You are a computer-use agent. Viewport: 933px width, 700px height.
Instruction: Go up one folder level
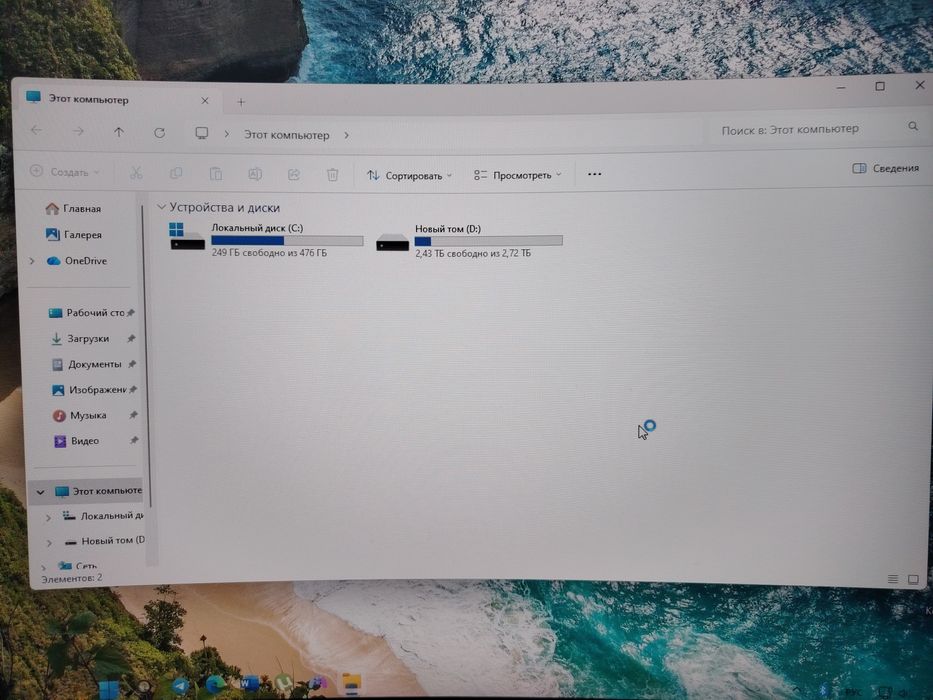pyautogui.click(x=119, y=132)
